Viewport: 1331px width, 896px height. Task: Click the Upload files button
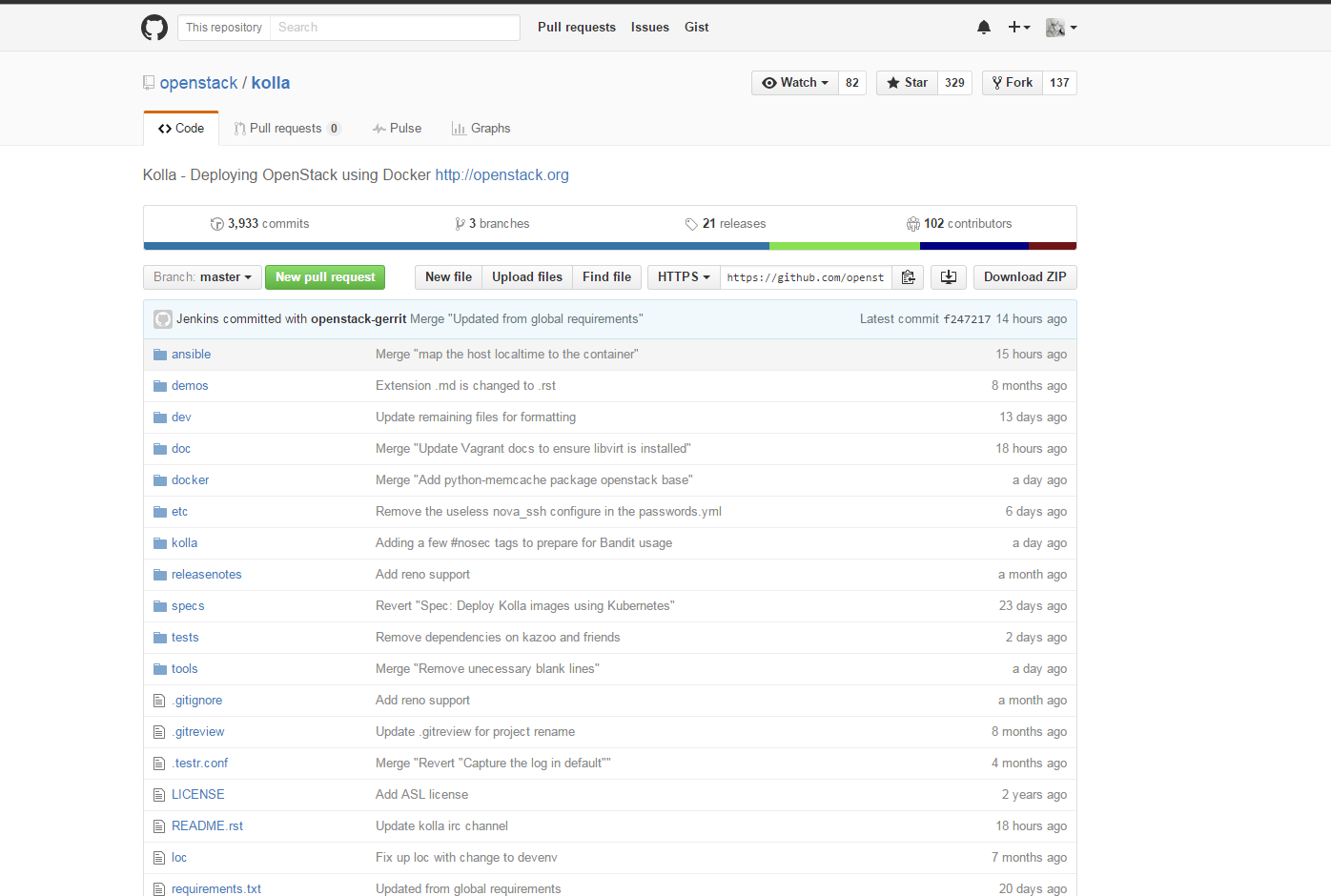527,277
